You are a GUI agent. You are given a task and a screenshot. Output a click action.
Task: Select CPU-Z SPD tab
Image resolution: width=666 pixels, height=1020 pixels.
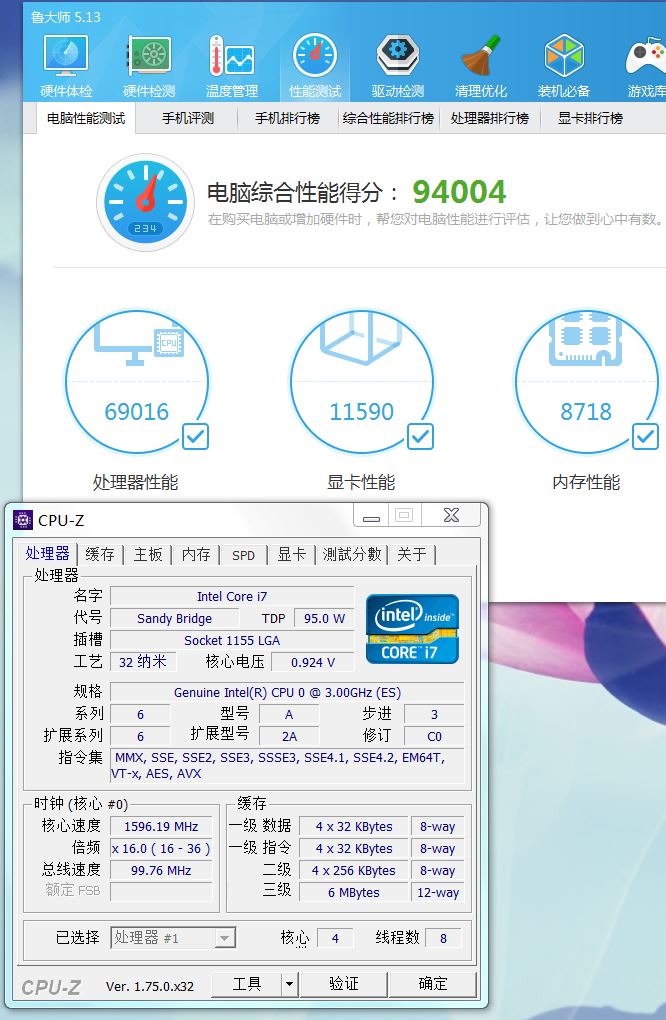tap(244, 555)
